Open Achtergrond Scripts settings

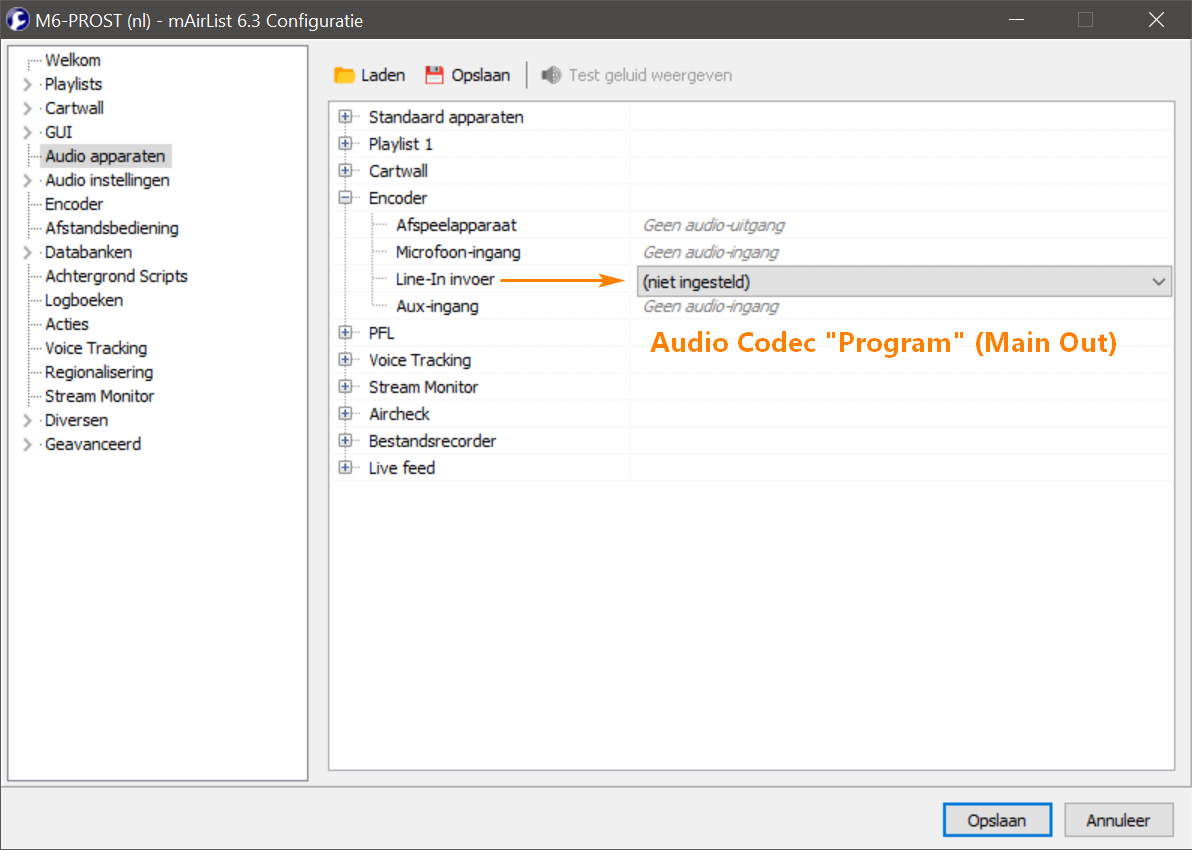116,276
